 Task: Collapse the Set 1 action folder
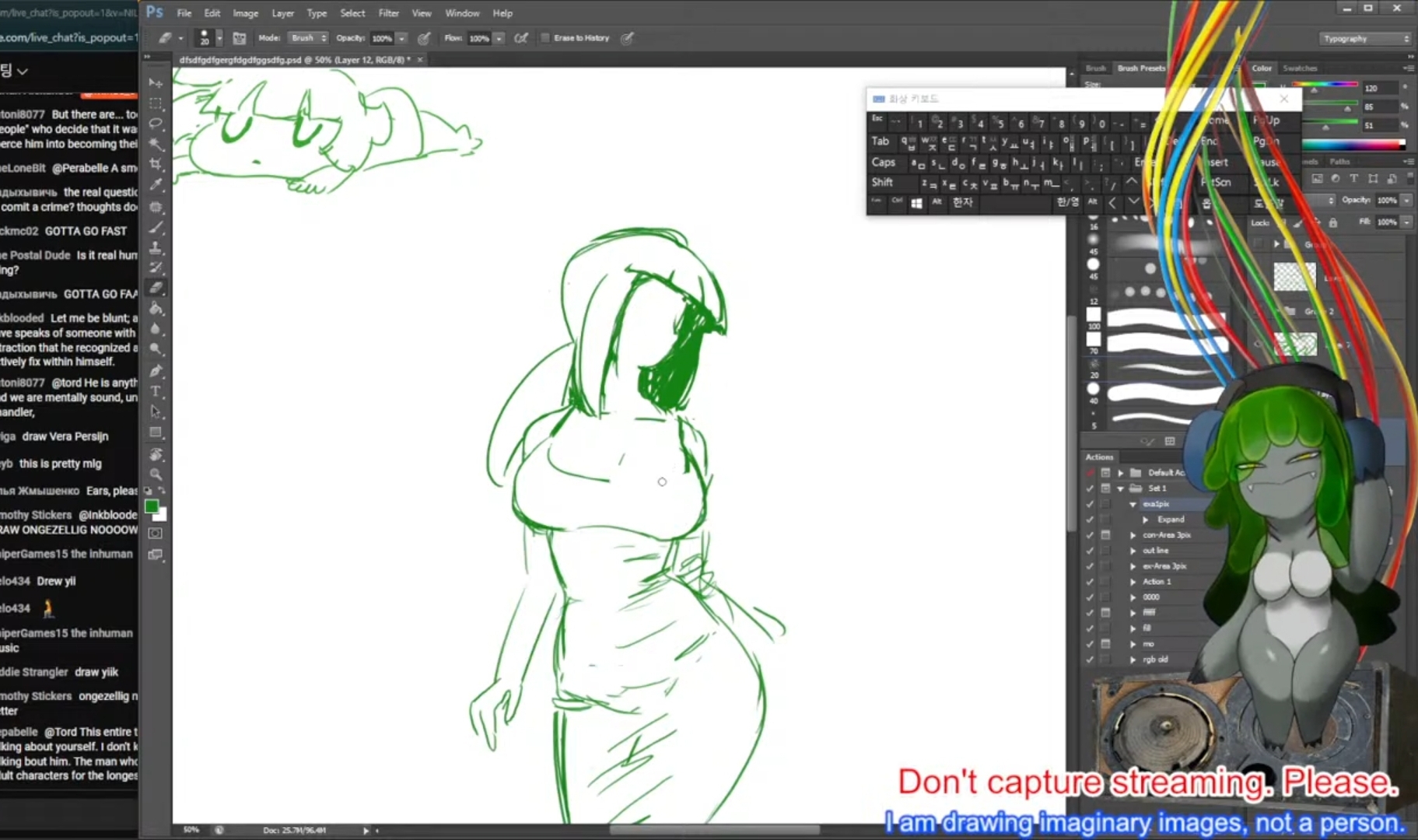point(1121,488)
